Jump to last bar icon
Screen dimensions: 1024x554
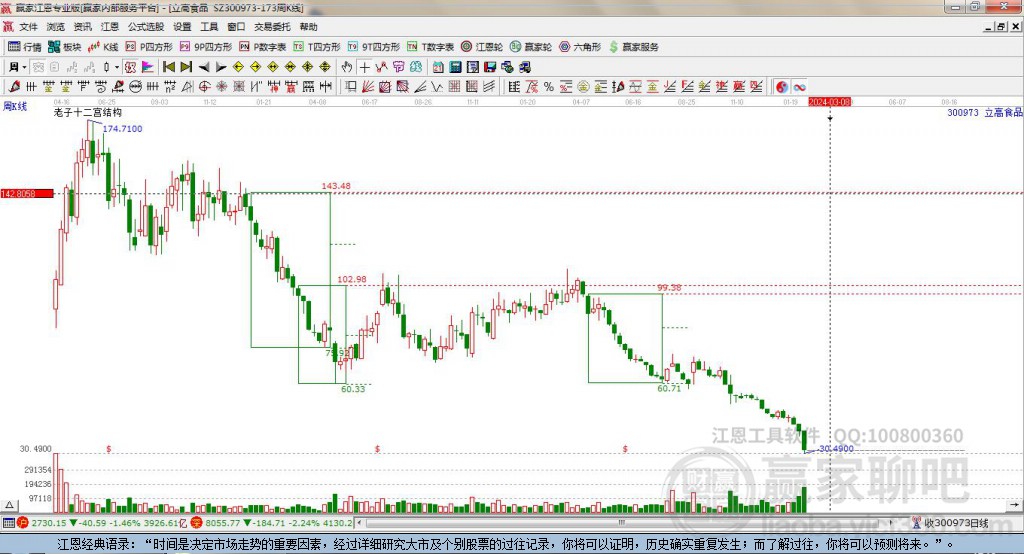[186, 67]
